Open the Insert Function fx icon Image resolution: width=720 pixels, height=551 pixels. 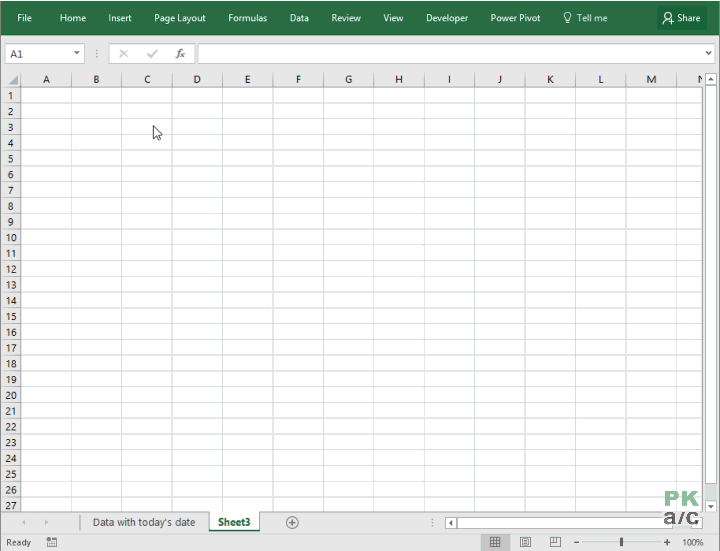point(180,54)
